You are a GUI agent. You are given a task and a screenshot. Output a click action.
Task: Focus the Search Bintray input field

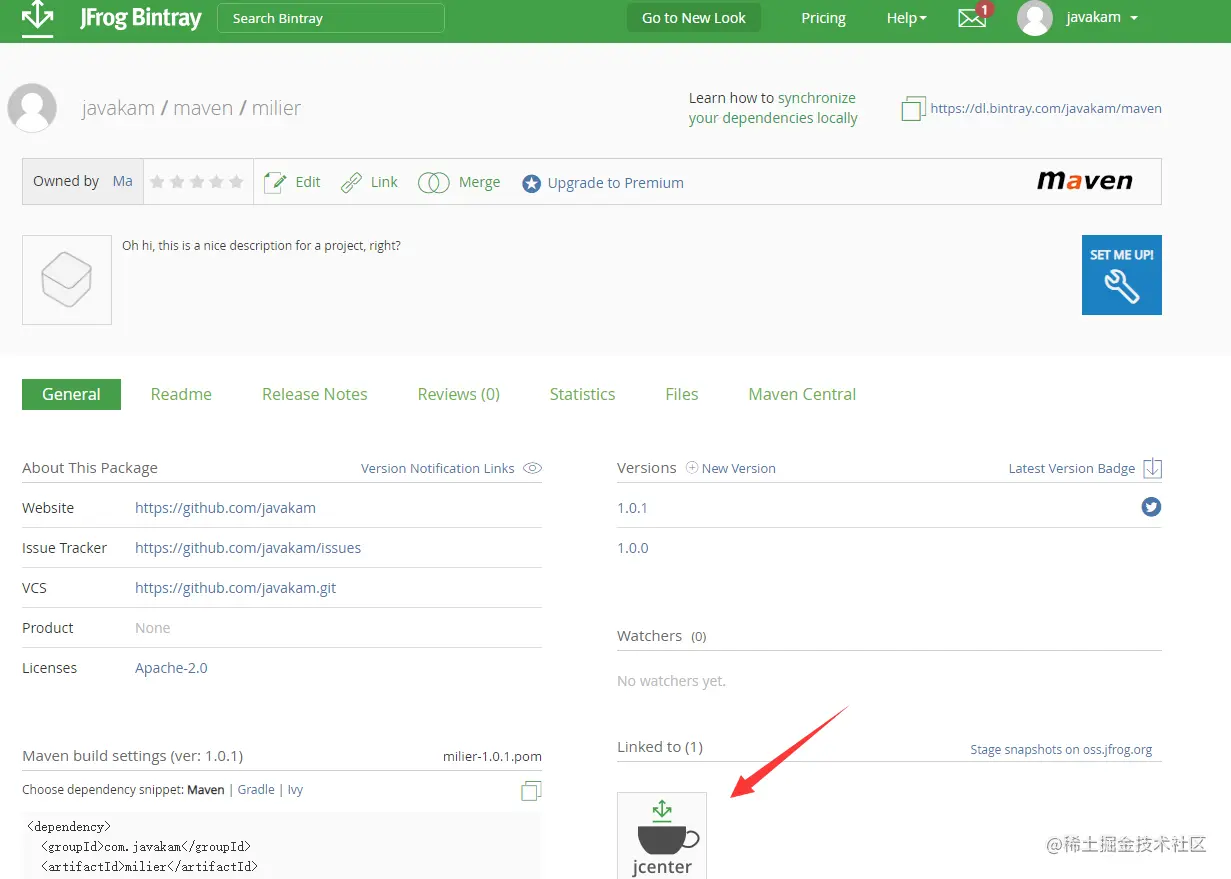[x=331, y=18]
